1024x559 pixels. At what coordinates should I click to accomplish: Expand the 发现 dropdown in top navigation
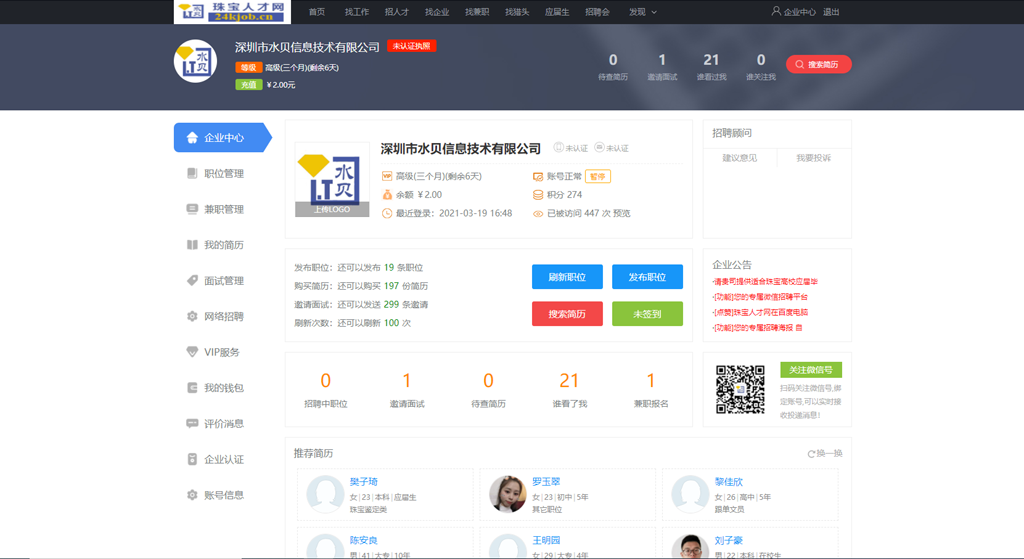coord(643,12)
